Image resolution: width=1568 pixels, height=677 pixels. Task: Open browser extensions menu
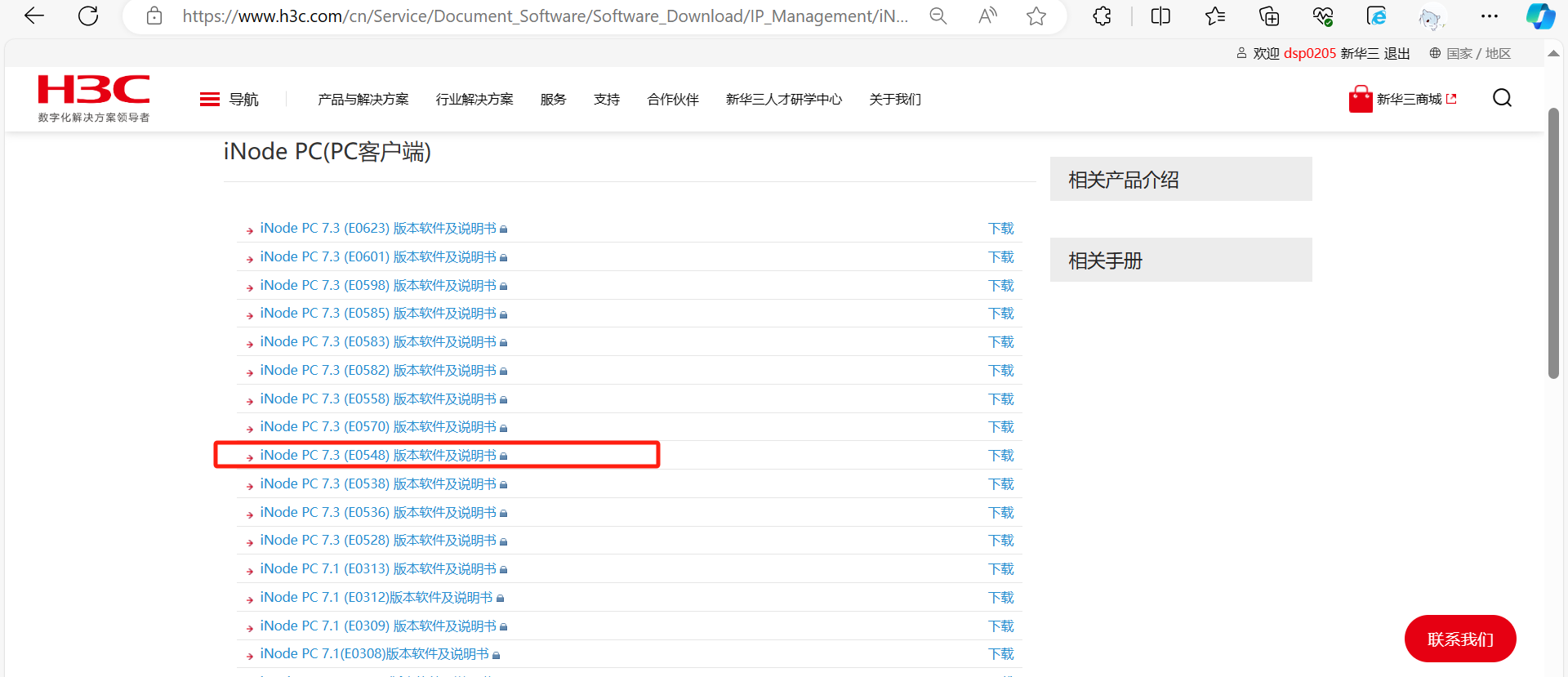[1102, 16]
